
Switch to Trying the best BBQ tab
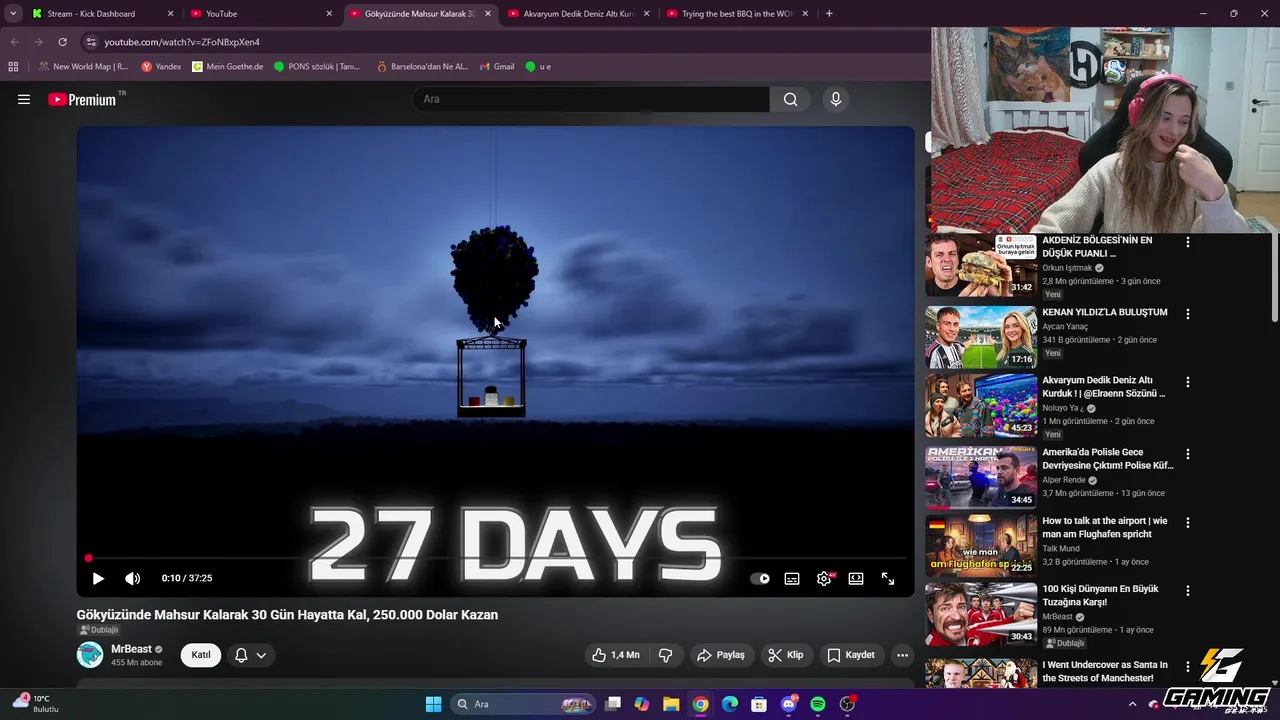737,14
